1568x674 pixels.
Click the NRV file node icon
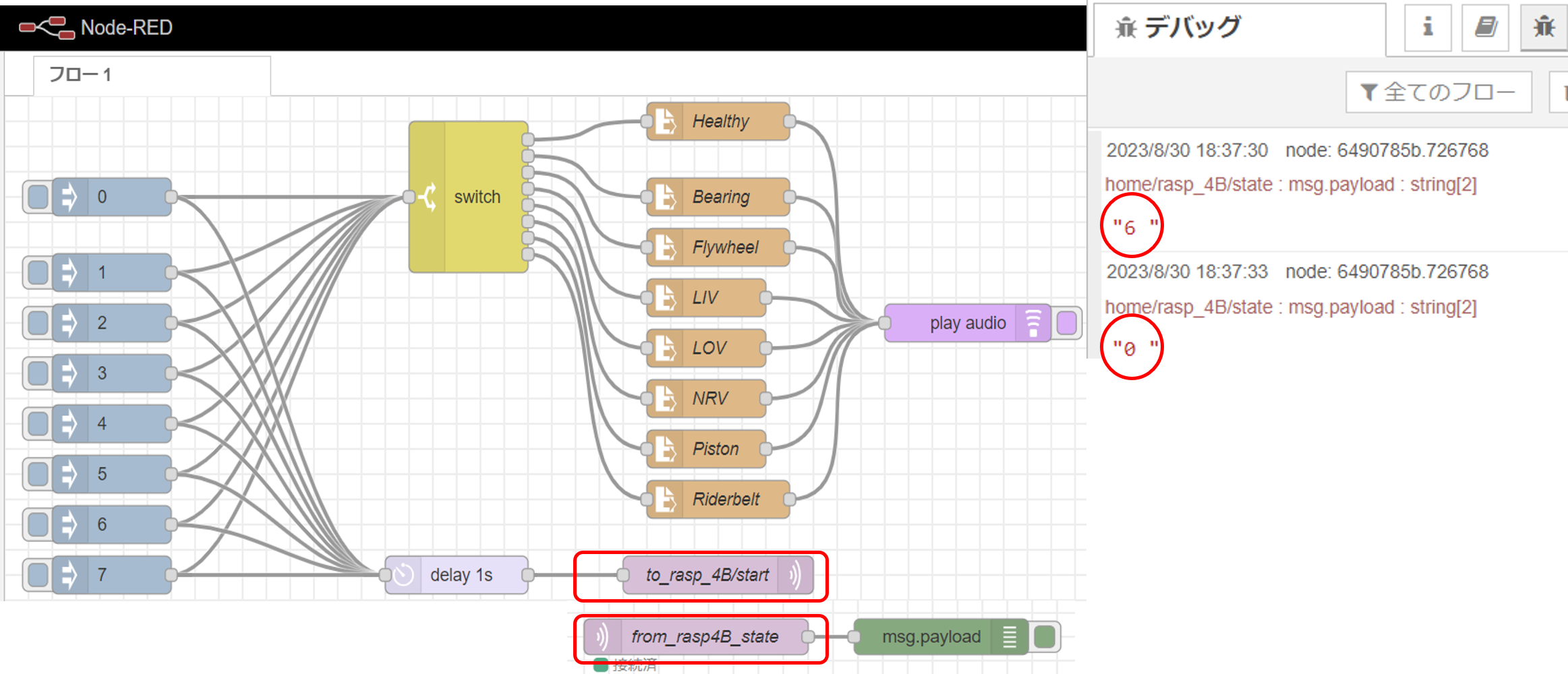[666, 398]
